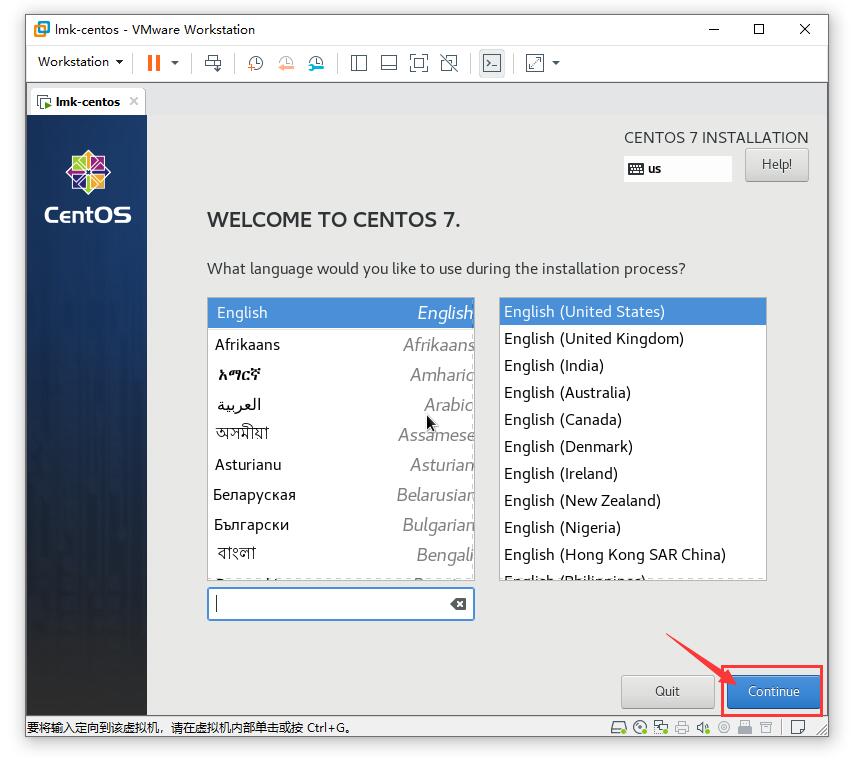Screen dimensions: 856x770
Task: Choose English (Australia) locale
Action: pos(633,393)
